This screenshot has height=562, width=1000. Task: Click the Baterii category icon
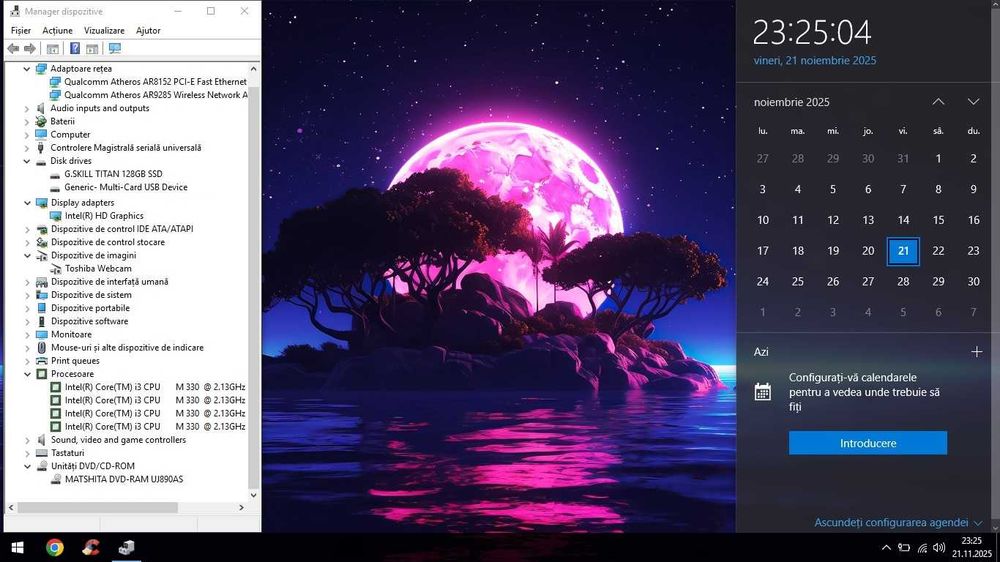pos(41,121)
